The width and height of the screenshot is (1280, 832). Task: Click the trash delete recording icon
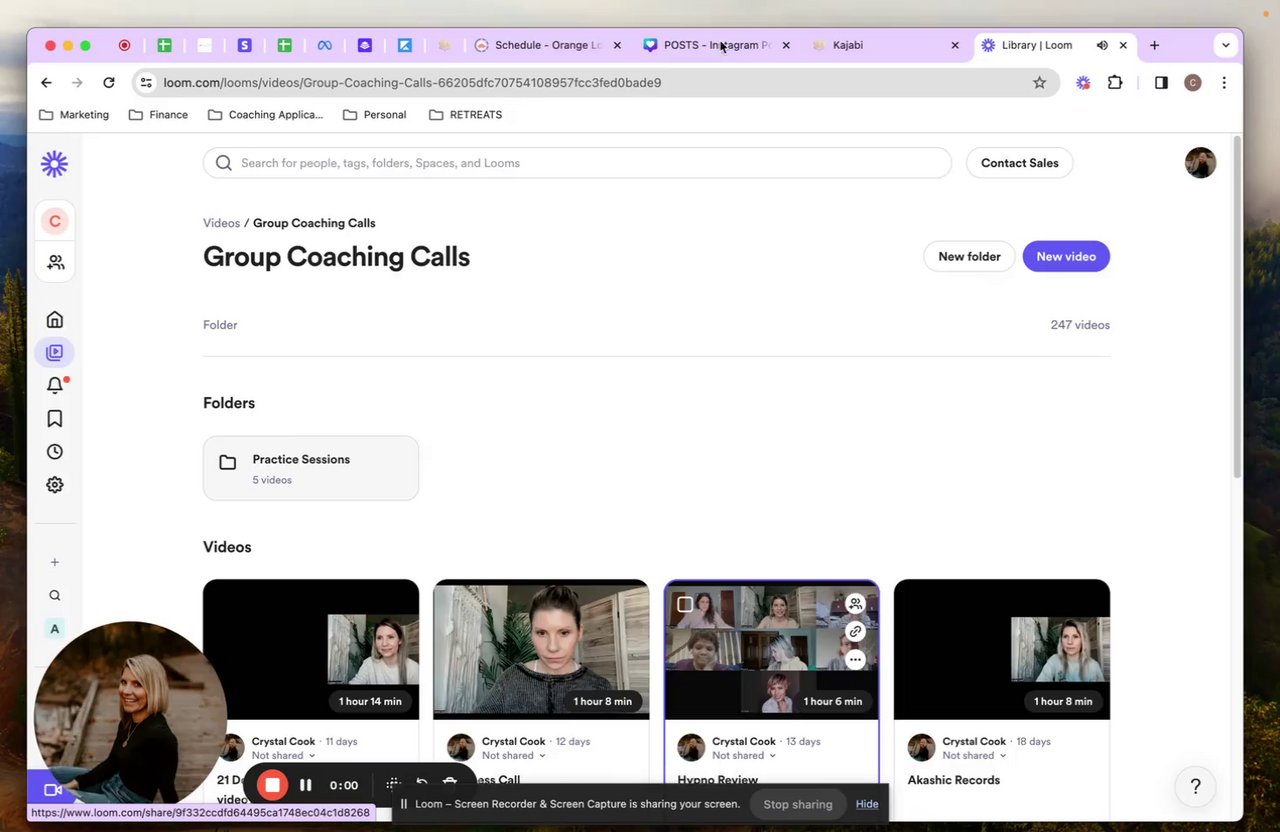(x=450, y=785)
